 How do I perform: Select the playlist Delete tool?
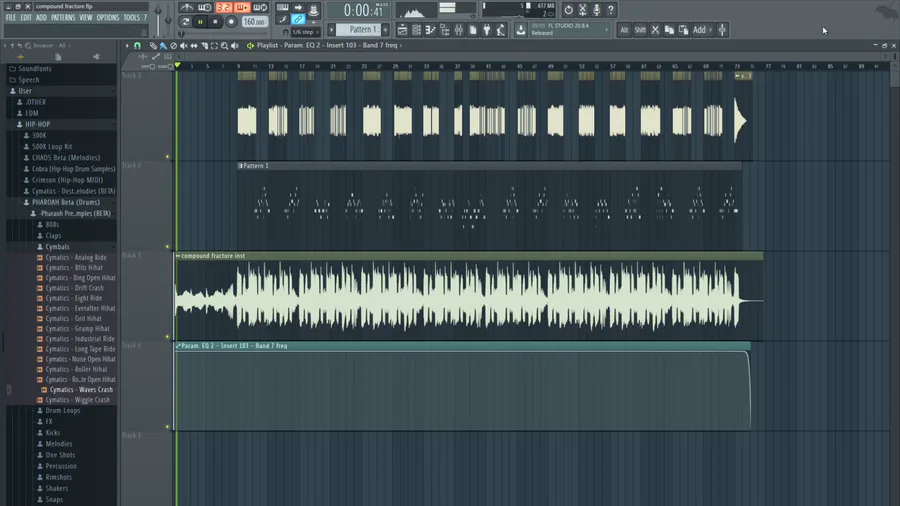[x=173, y=45]
